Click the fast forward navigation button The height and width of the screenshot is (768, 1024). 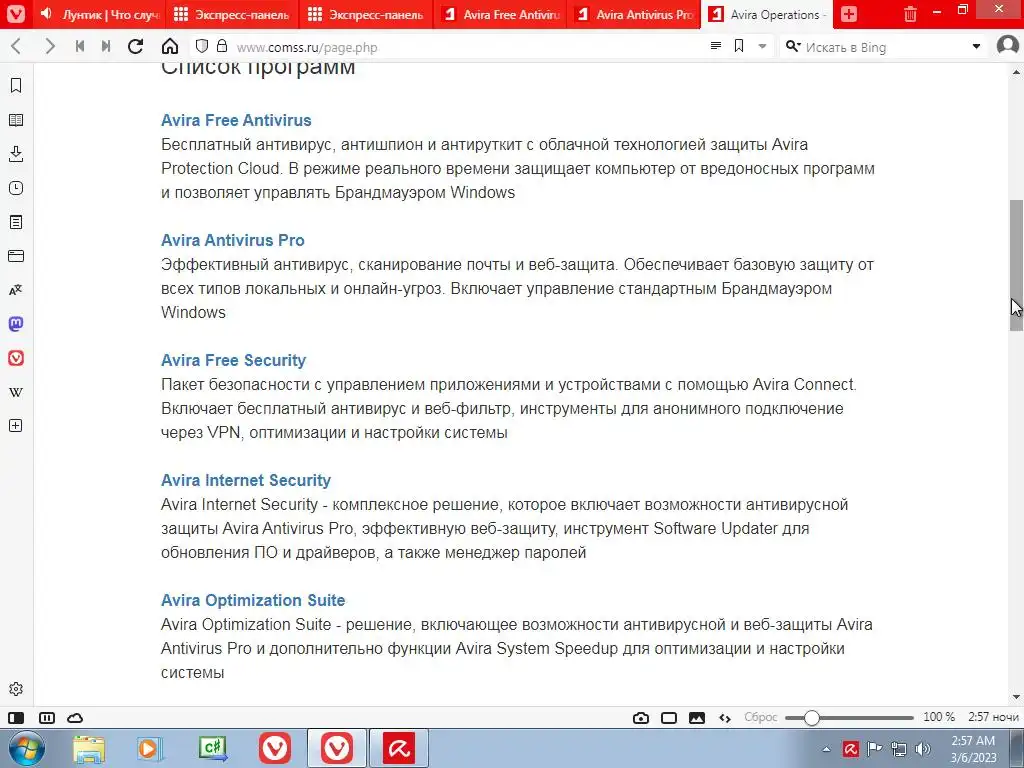(106, 46)
